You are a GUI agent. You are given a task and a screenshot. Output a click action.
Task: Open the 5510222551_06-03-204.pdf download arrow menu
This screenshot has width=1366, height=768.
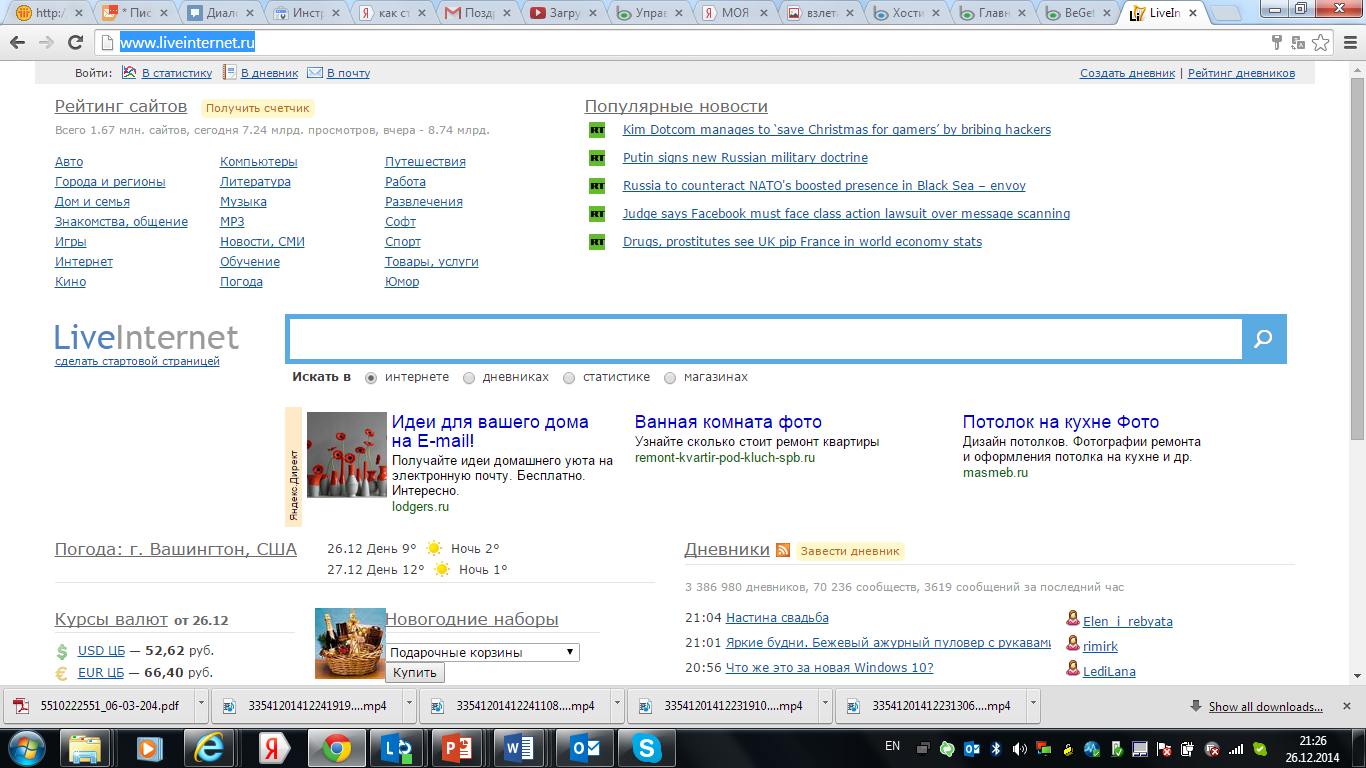point(201,705)
